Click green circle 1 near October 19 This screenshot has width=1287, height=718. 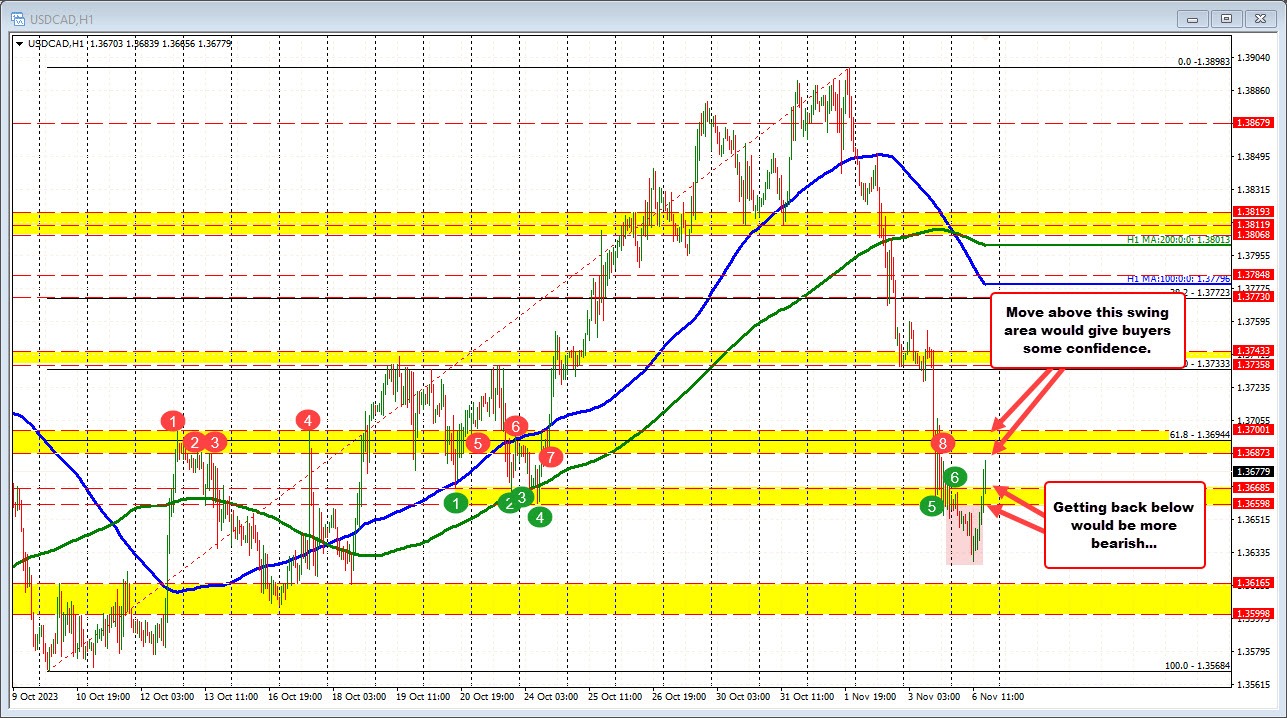tap(456, 503)
